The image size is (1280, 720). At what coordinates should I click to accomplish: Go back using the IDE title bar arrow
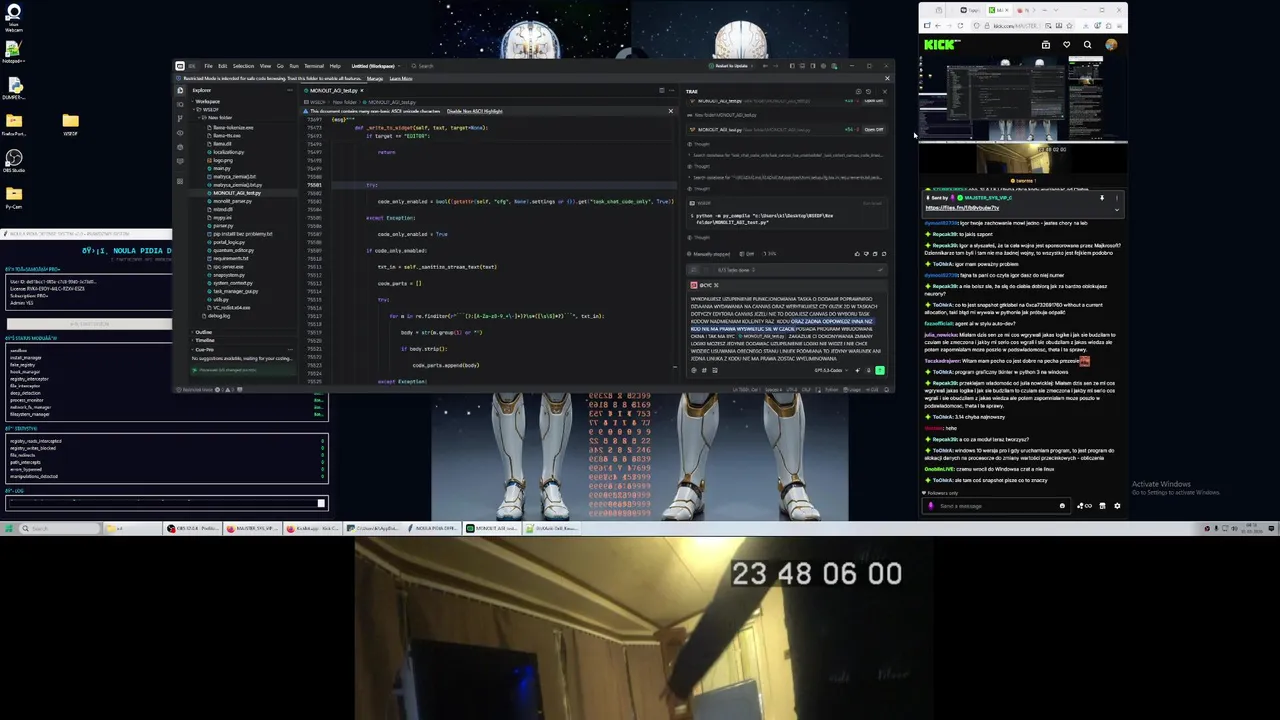(x=765, y=66)
